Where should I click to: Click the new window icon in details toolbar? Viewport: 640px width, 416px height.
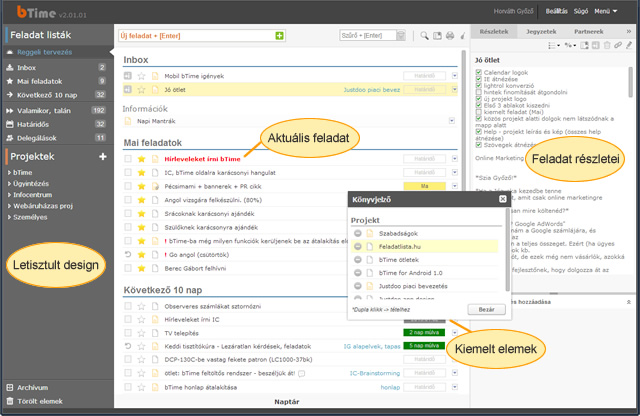coord(584,45)
